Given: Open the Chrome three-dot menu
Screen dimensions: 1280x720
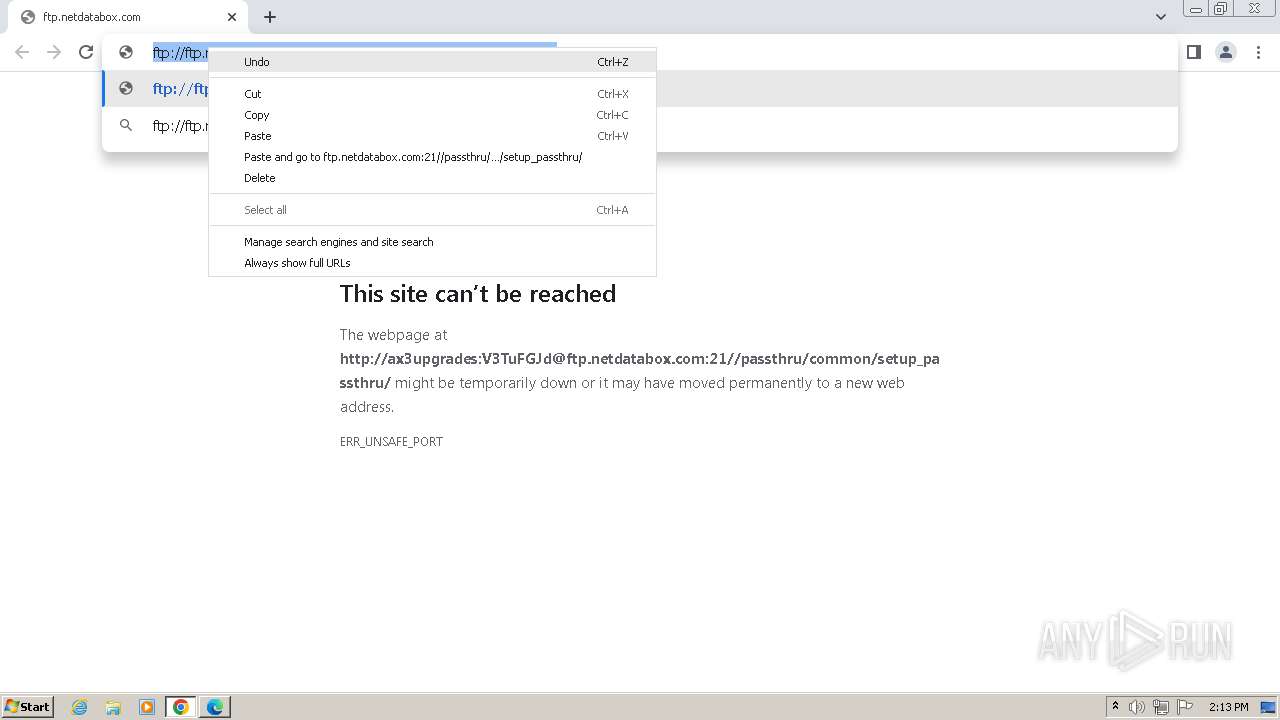Looking at the screenshot, I should [1258, 52].
